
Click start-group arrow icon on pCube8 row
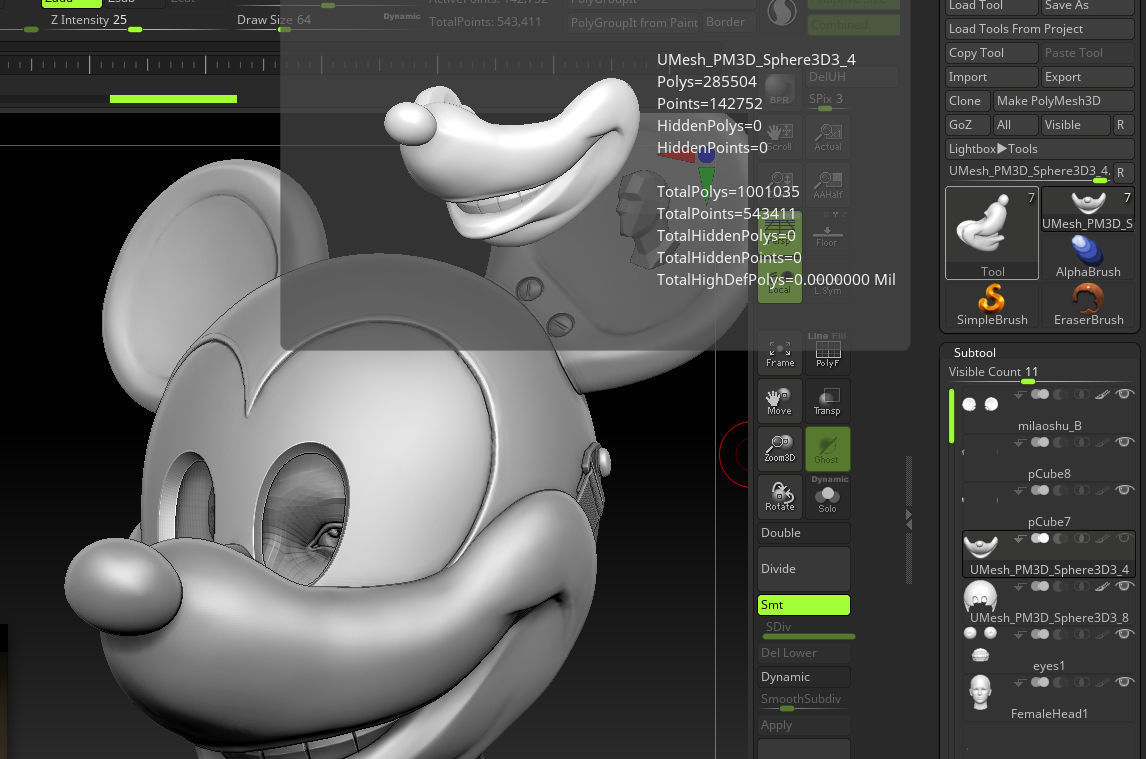coord(1019,442)
